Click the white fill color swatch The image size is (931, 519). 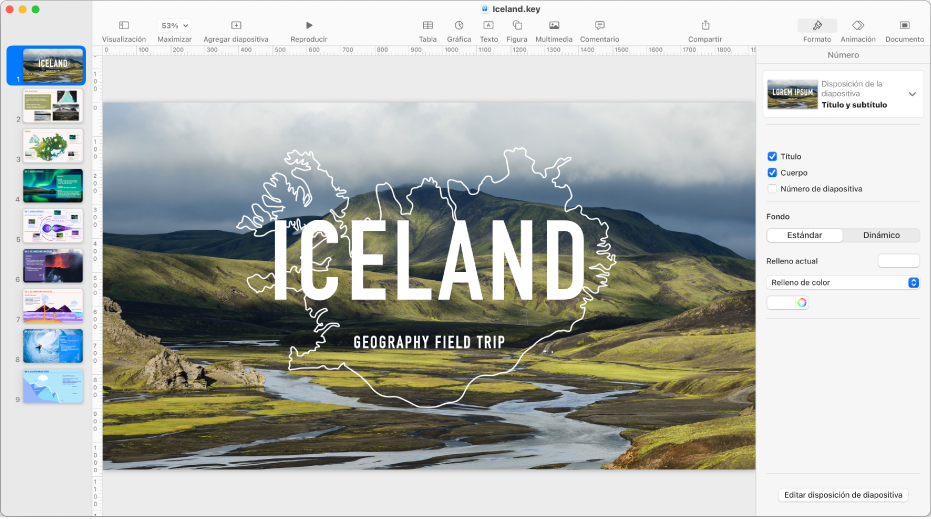781,303
